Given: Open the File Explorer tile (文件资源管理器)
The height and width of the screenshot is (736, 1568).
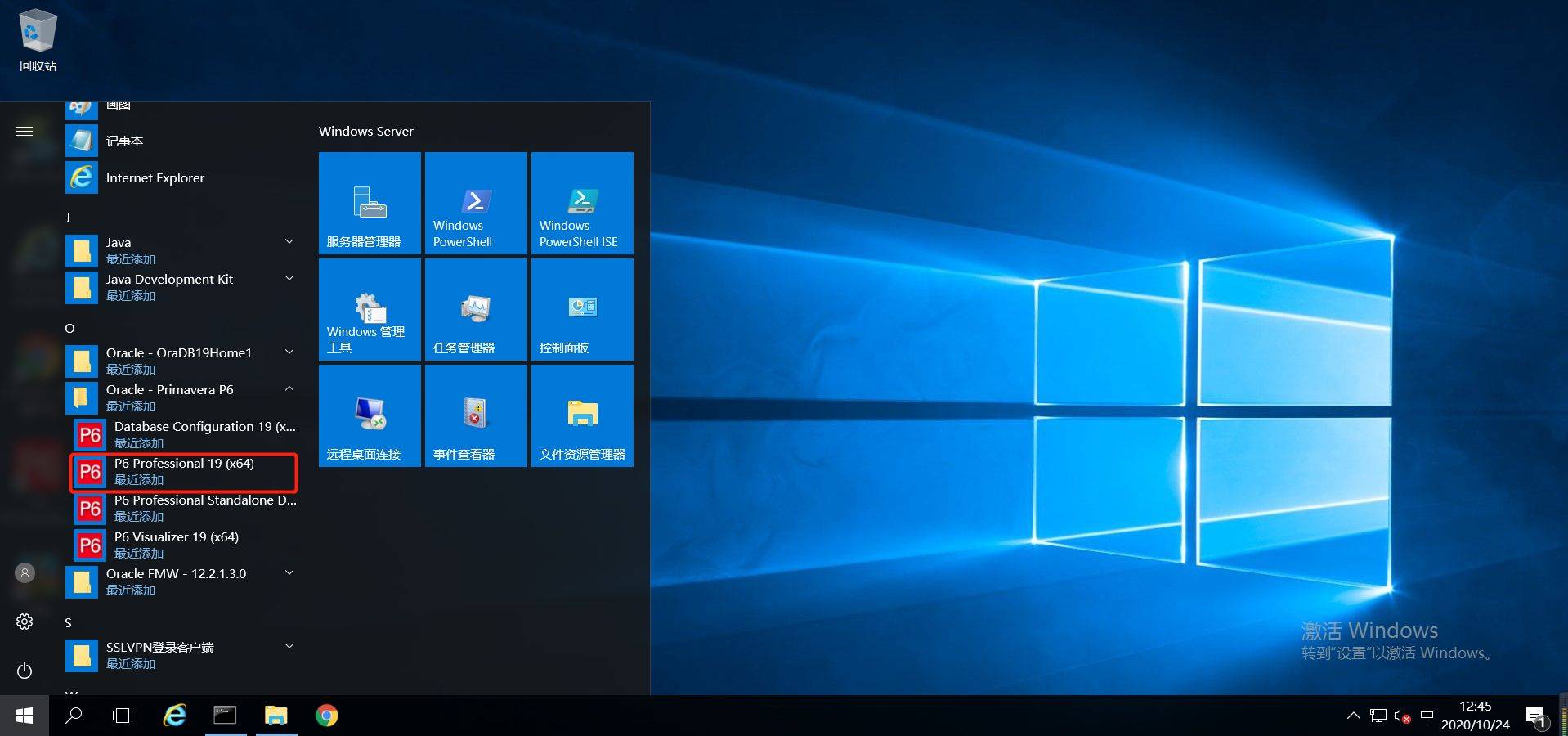Looking at the screenshot, I should (582, 415).
